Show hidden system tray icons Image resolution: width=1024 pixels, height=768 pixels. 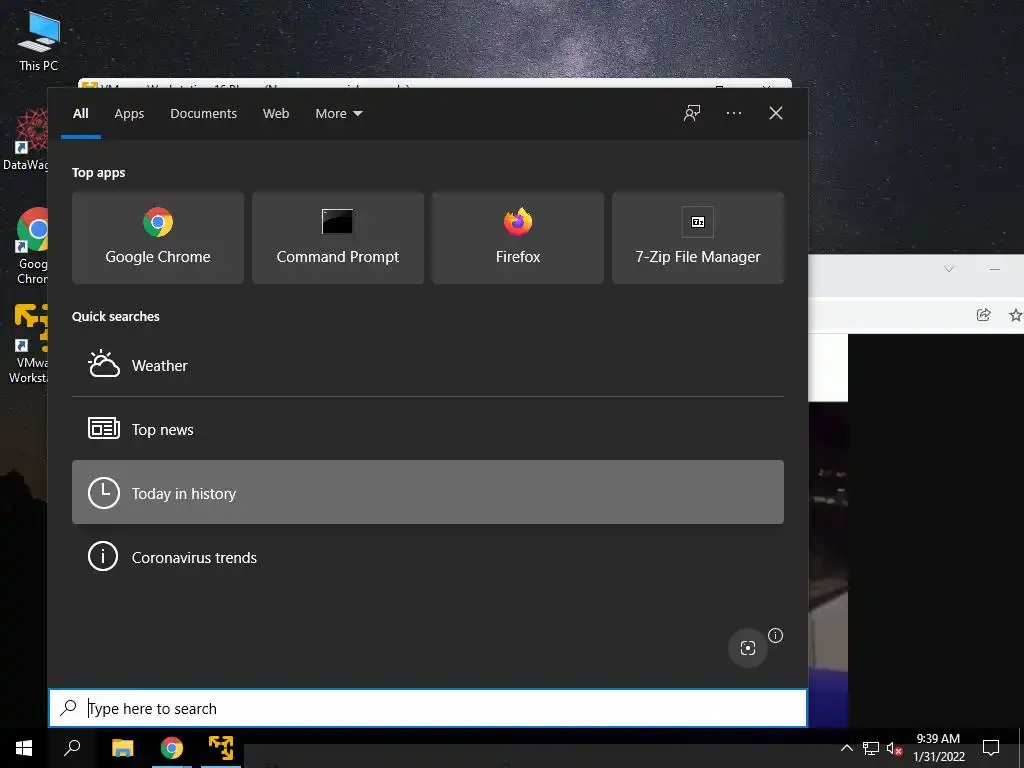846,748
